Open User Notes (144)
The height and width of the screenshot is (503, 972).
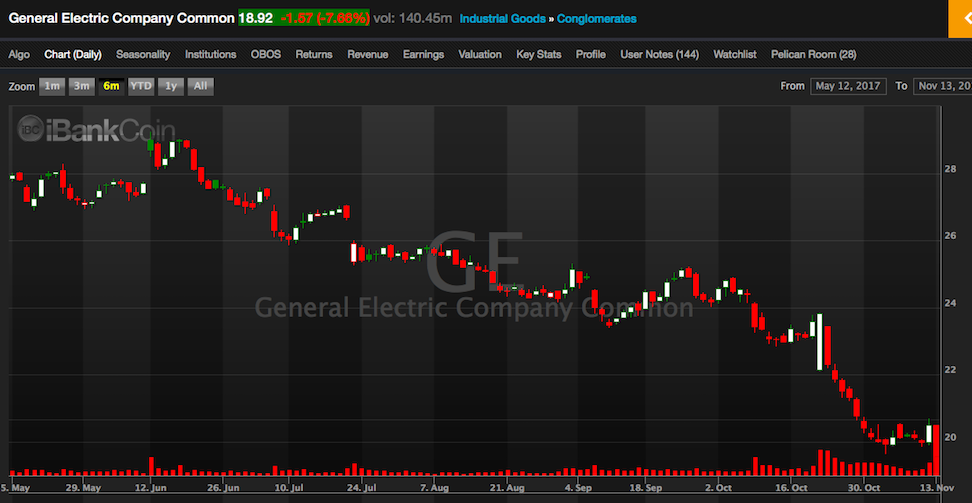click(x=660, y=55)
